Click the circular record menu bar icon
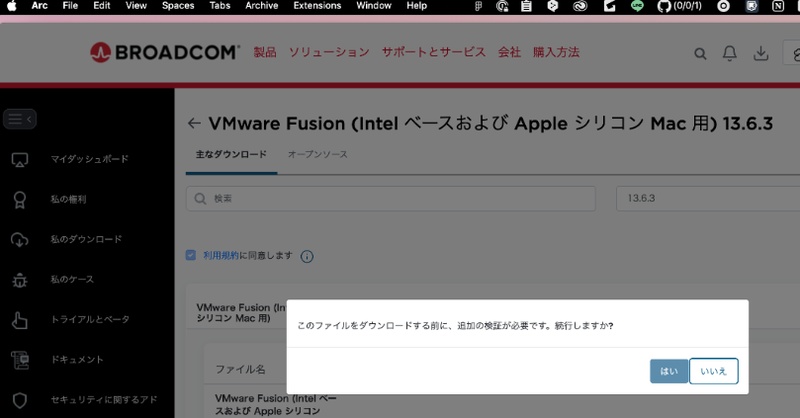Image resolution: width=800 pixels, height=418 pixels. tap(723, 6)
